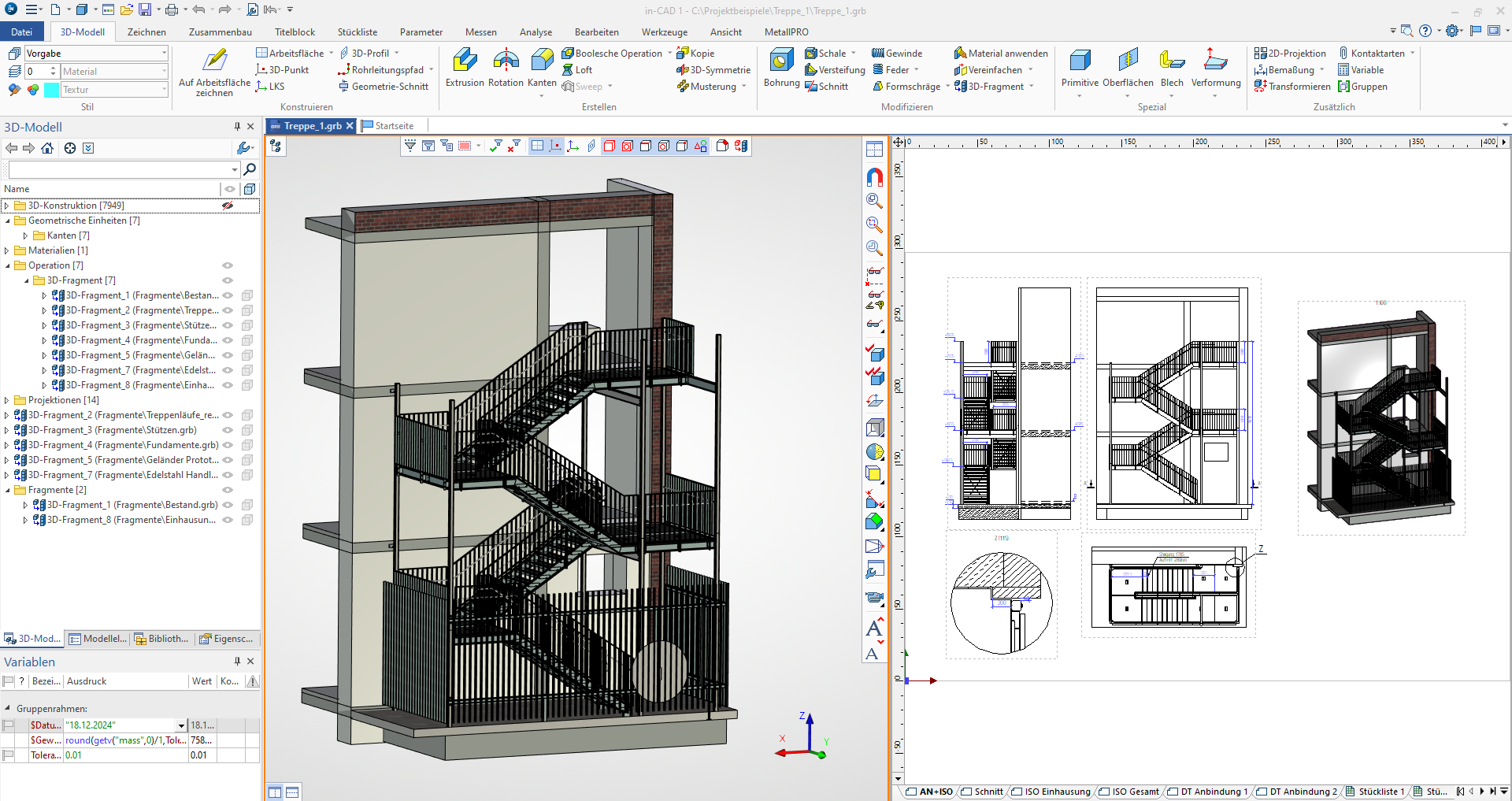Open the Schnitt sheet tab
The image size is (1512, 801).
[x=982, y=792]
